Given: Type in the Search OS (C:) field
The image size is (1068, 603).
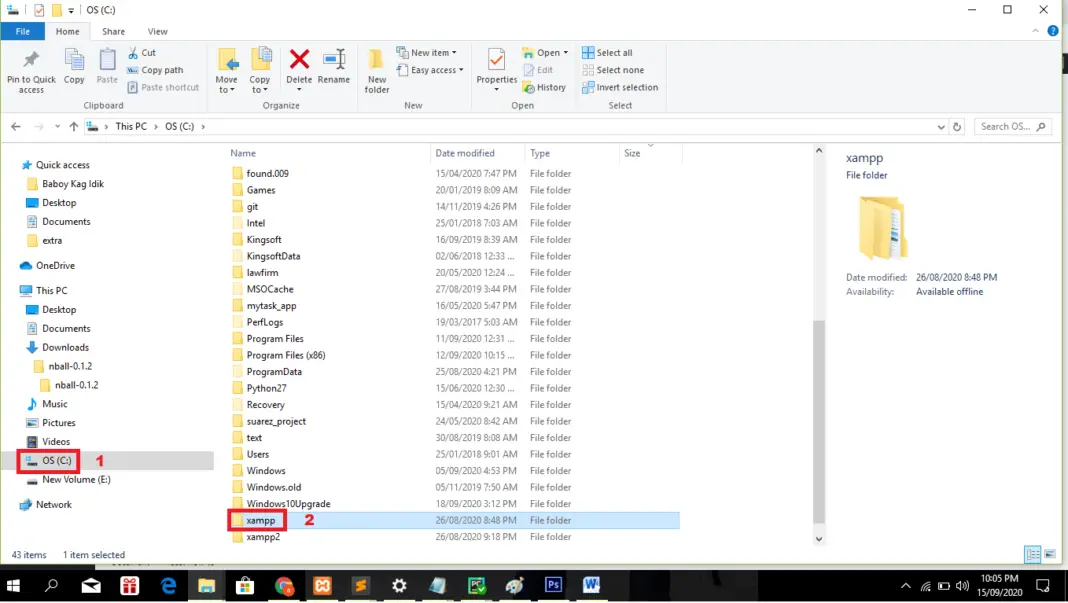Looking at the screenshot, I should (1006, 127).
